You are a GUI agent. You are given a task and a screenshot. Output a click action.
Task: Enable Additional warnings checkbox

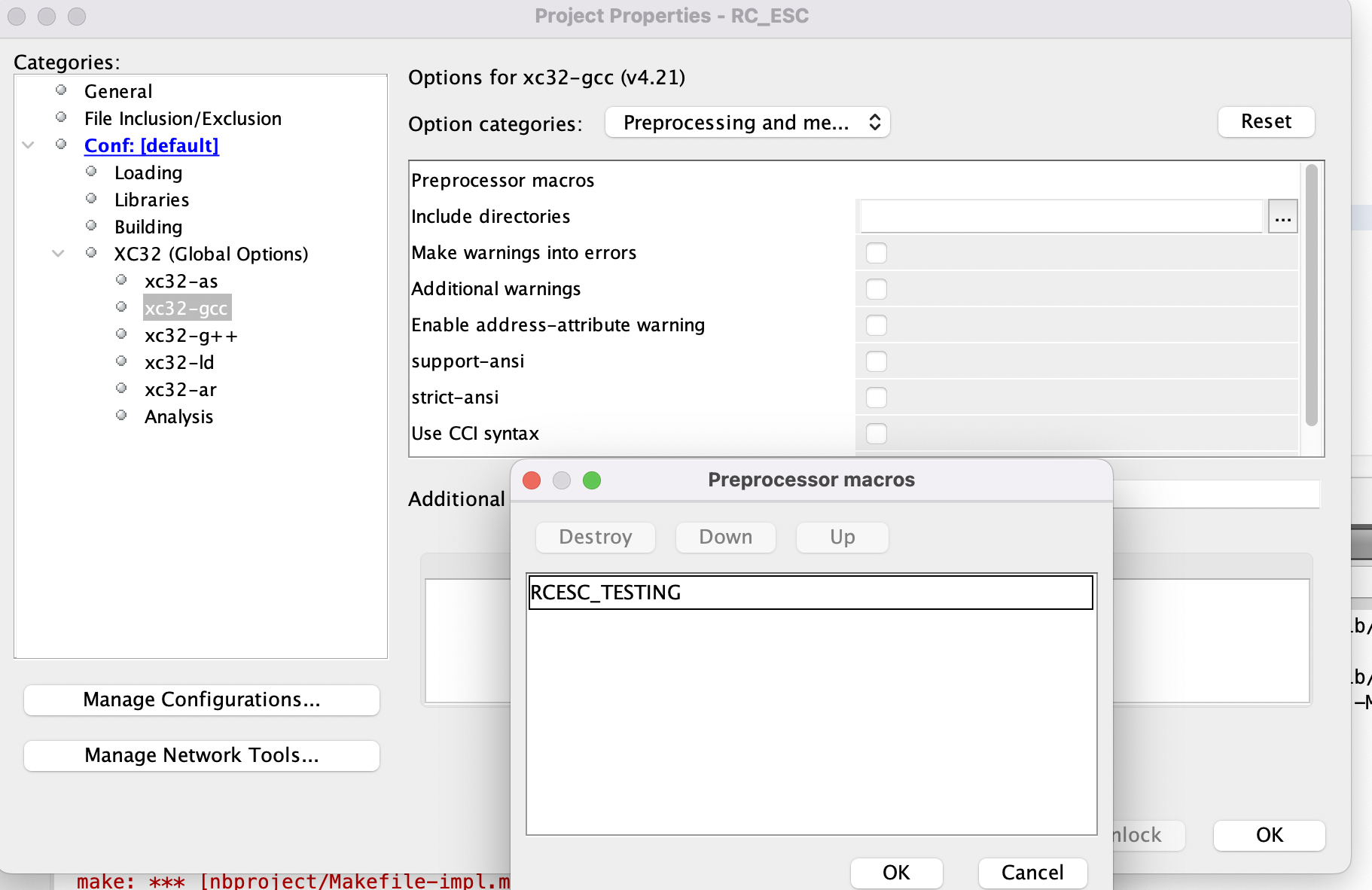[876, 289]
